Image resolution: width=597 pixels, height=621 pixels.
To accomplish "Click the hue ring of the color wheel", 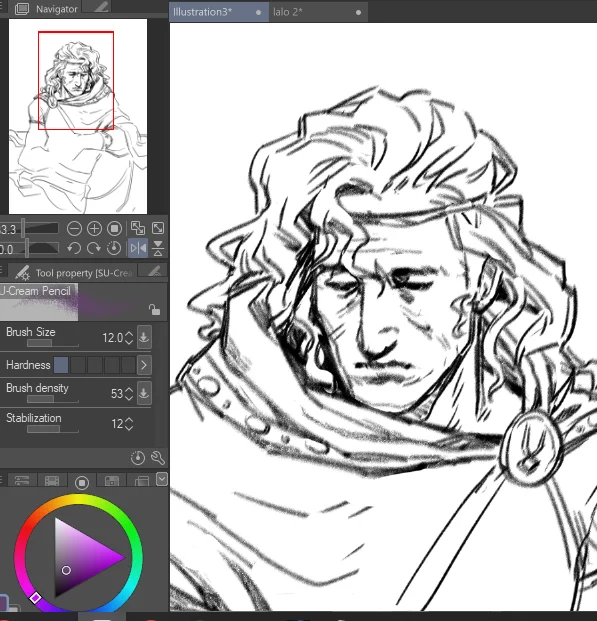I will tap(78, 499).
